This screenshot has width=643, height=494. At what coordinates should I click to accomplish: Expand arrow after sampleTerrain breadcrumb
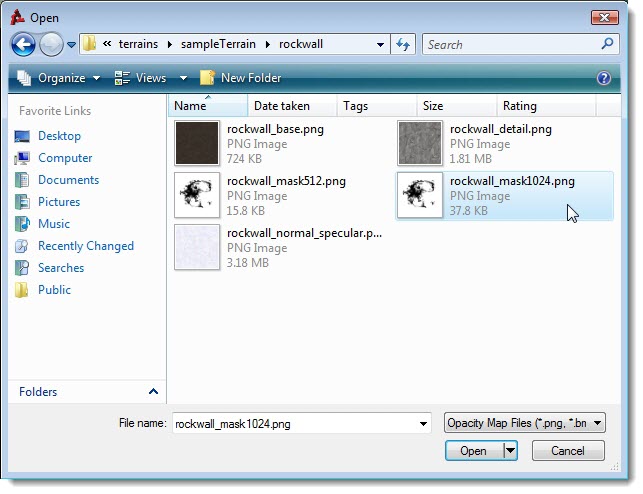click(267, 44)
